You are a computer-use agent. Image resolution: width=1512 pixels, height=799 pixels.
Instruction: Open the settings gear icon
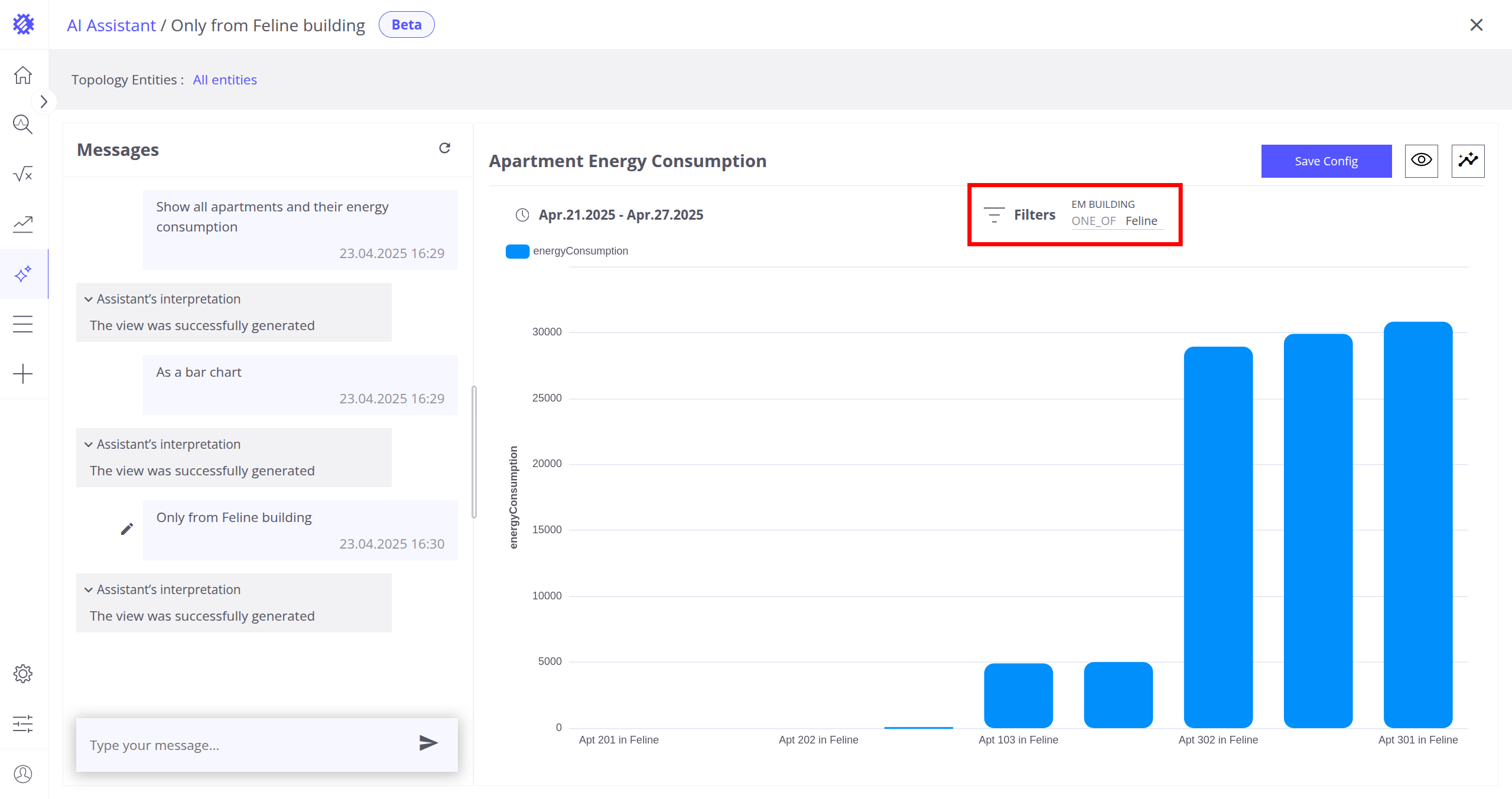point(23,674)
